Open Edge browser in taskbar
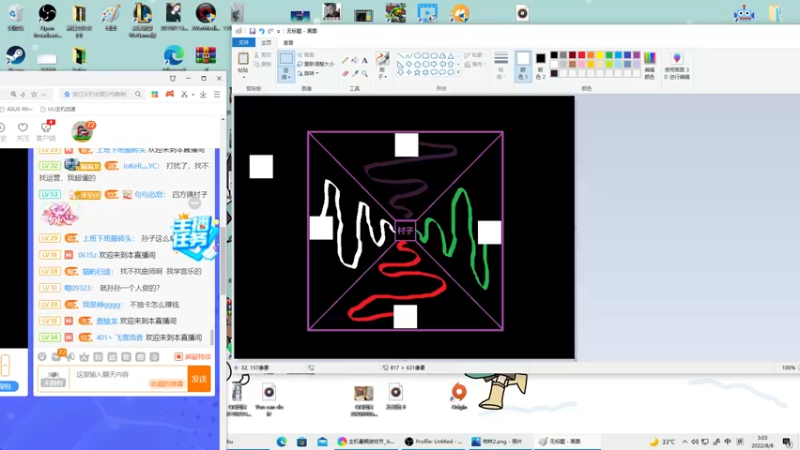This screenshot has width=800, height=450. [x=281, y=441]
